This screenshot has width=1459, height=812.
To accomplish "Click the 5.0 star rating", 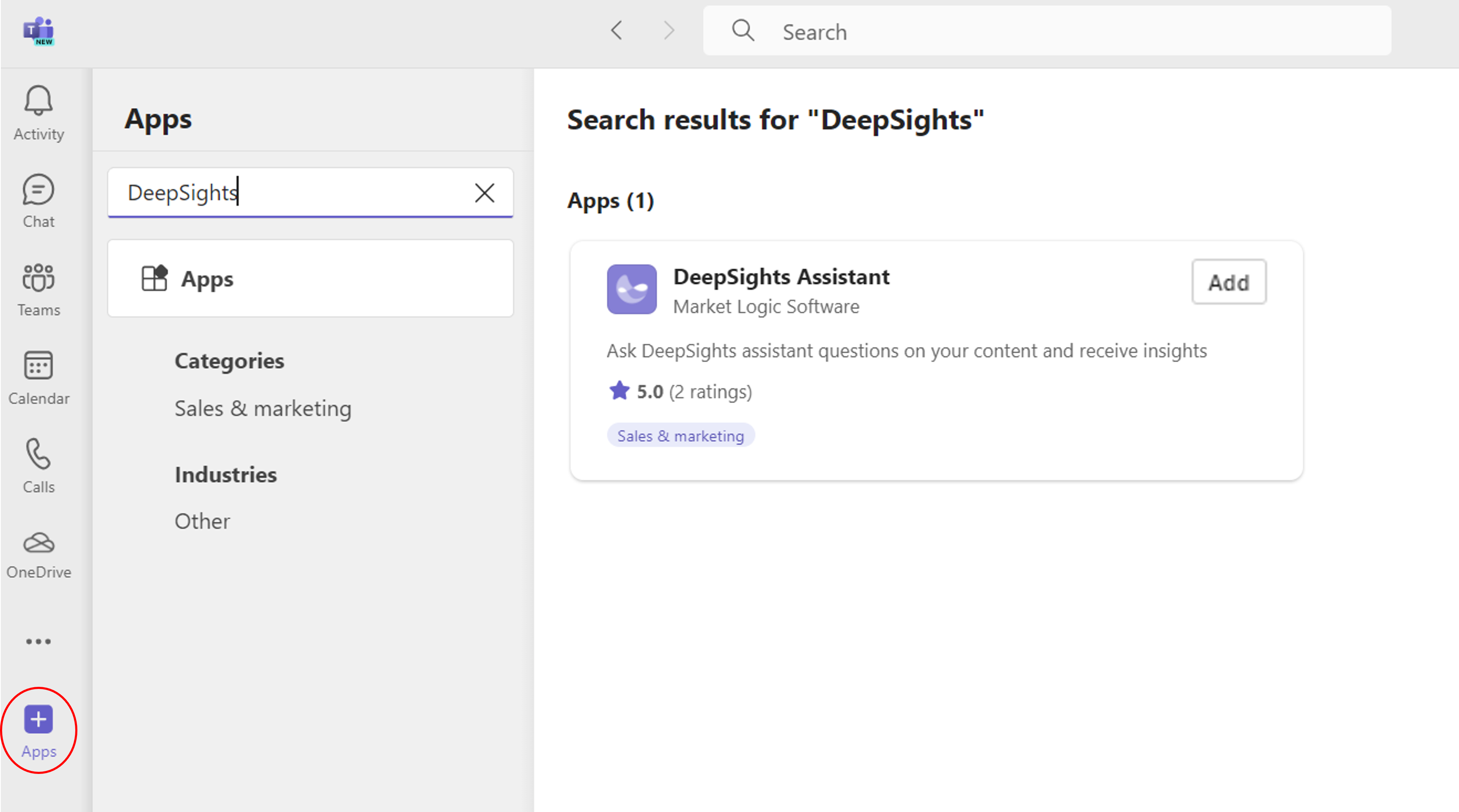I will point(636,391).
